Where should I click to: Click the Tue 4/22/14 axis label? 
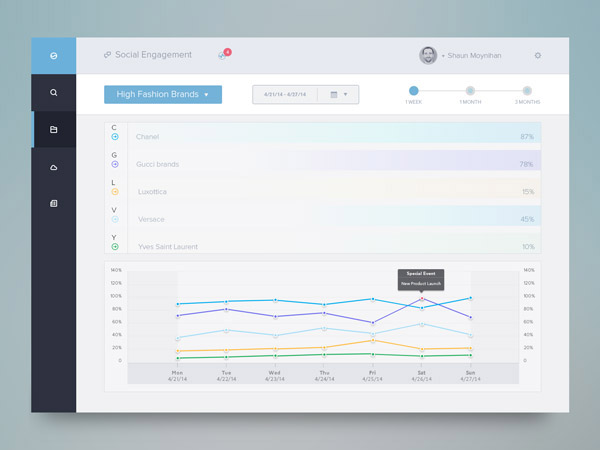click(226, 376)
